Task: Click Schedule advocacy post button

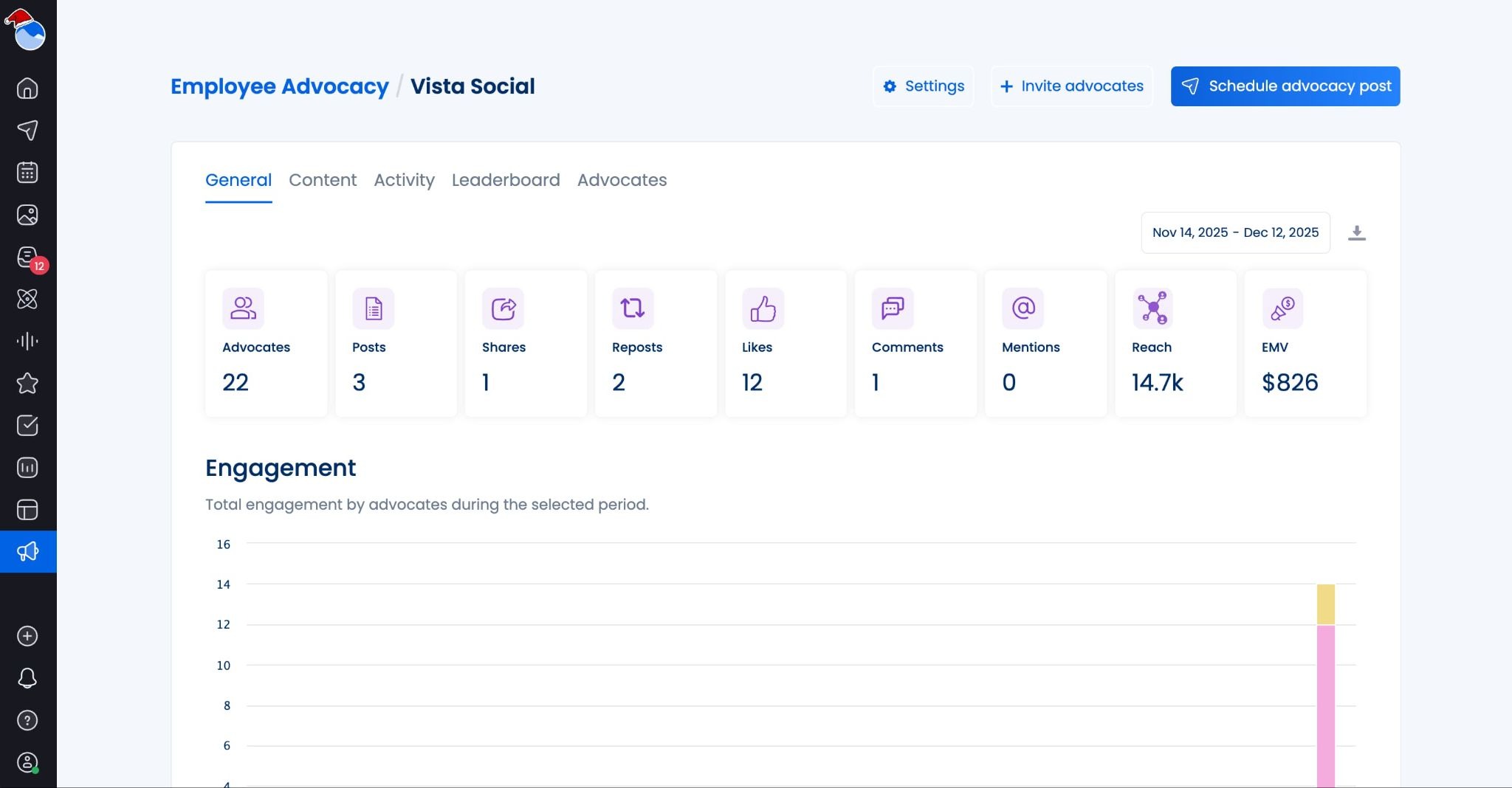Action: [1285, 86]
